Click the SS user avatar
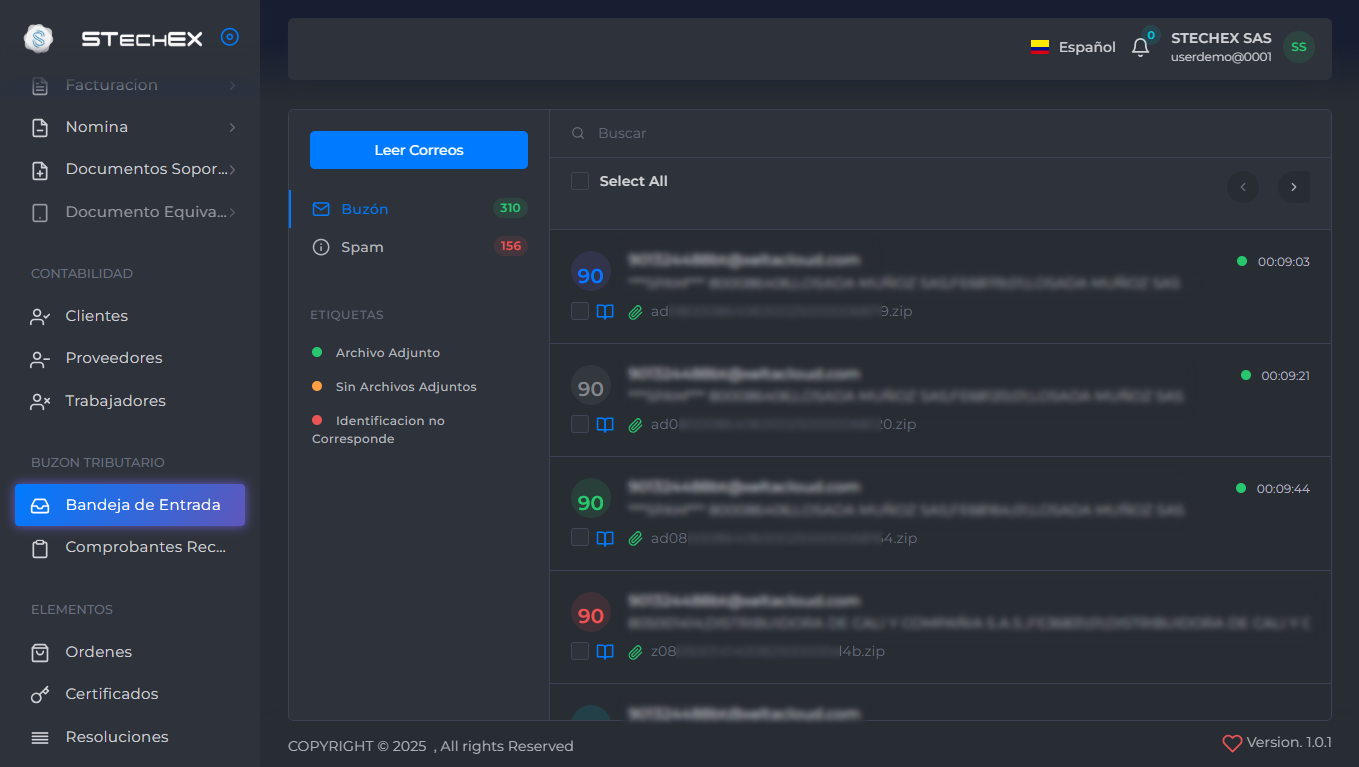The image size is (1359, 767). point(1298,47)
